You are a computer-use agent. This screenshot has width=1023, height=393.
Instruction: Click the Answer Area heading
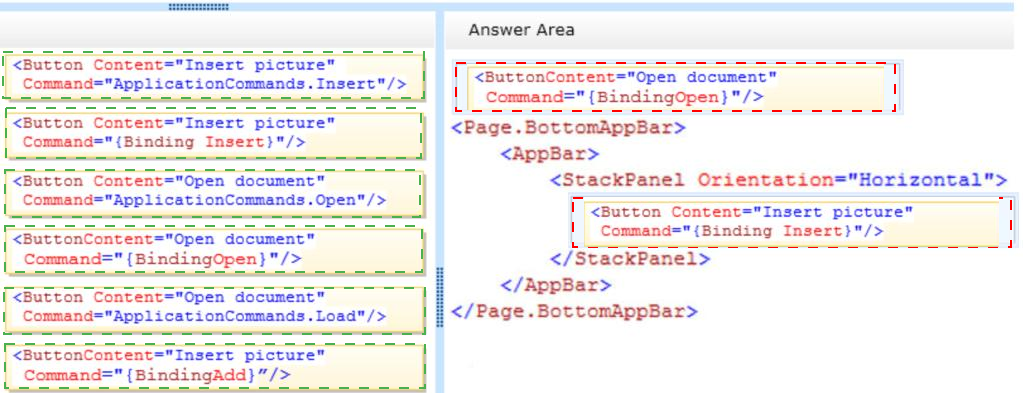(x=521, y=29)
